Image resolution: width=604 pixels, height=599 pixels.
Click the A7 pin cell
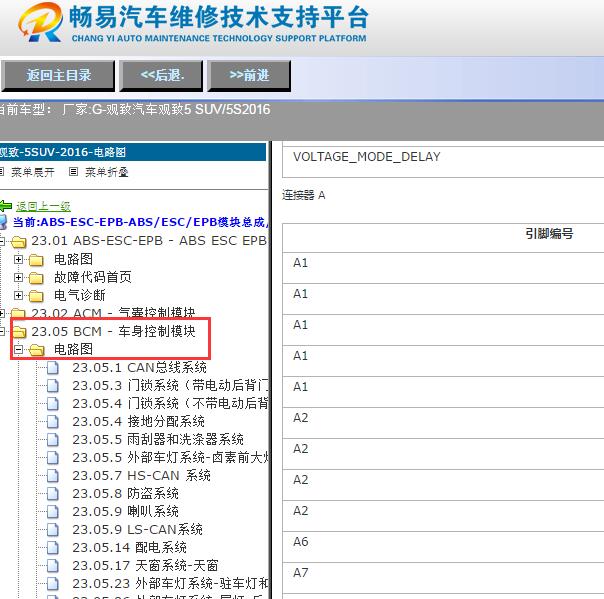[x=443, y=578]
